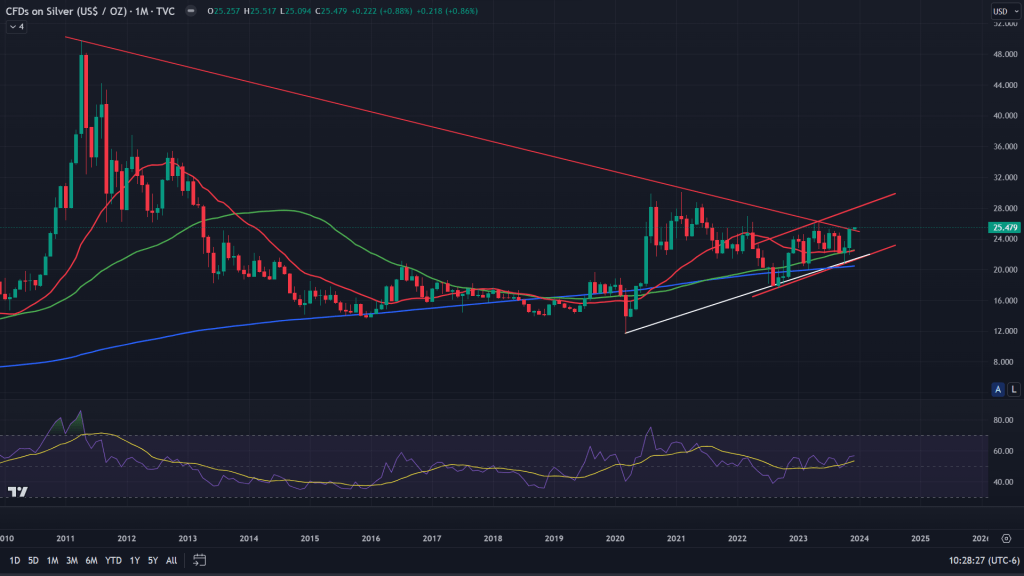Expand the collapsed indicators legend showing 4

(x=16, y=27)
